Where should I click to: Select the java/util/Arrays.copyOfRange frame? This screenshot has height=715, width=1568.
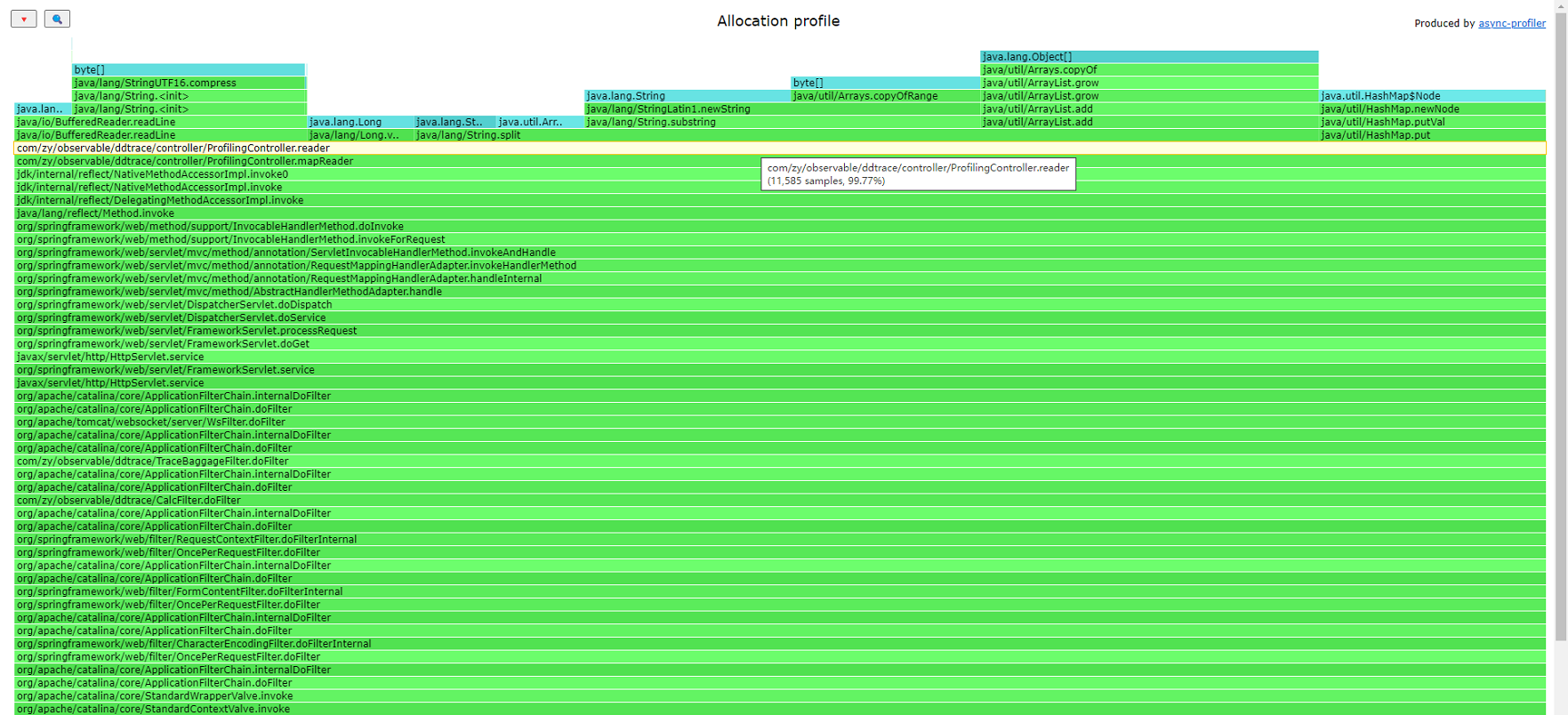[885, 96]
